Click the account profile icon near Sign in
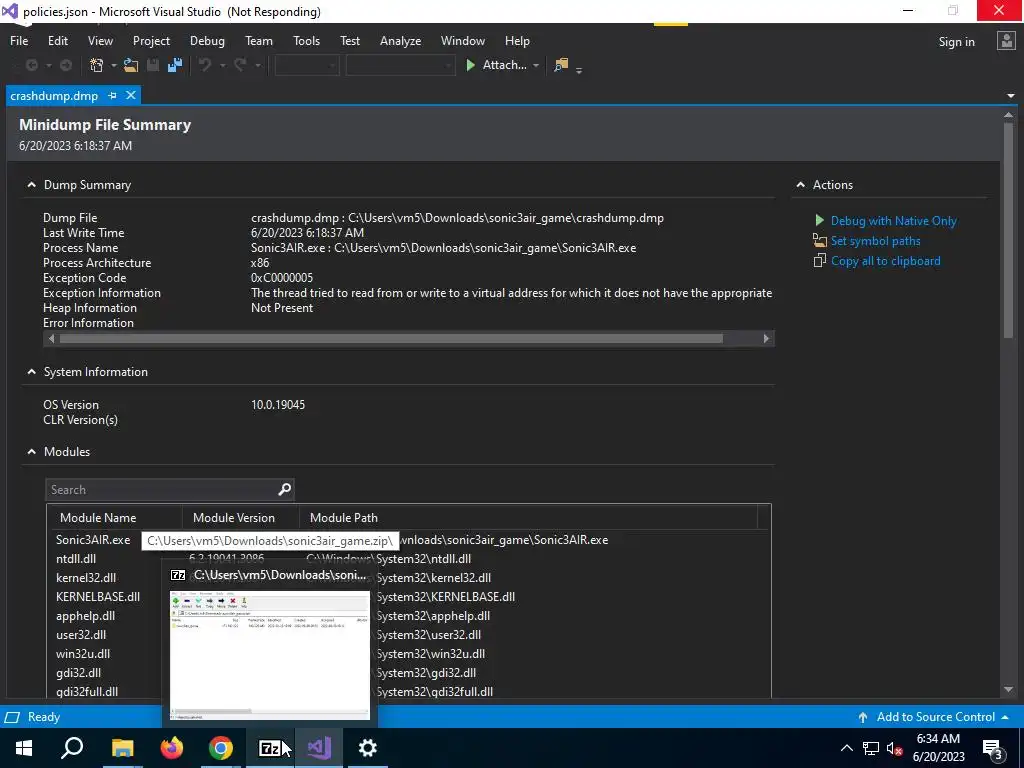The image size is (1024, 768). 1006,41
